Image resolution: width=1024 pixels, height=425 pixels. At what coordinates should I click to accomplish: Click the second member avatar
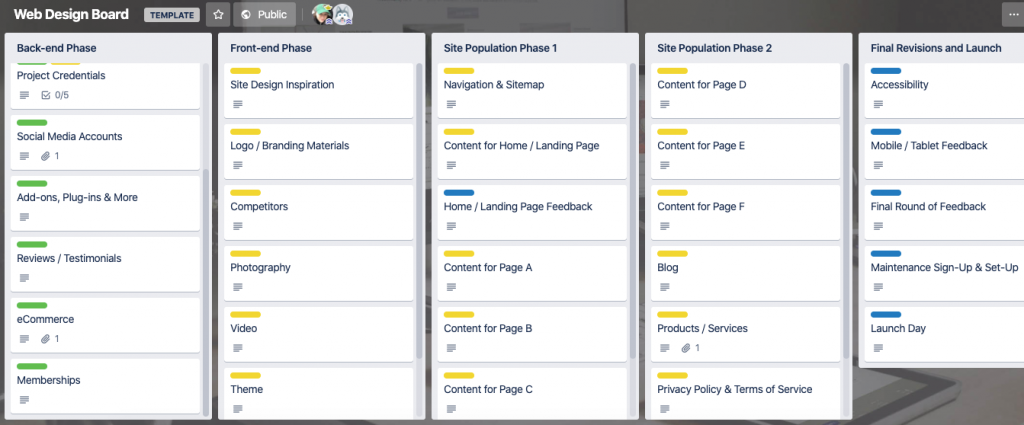click(x=343, y=14)
